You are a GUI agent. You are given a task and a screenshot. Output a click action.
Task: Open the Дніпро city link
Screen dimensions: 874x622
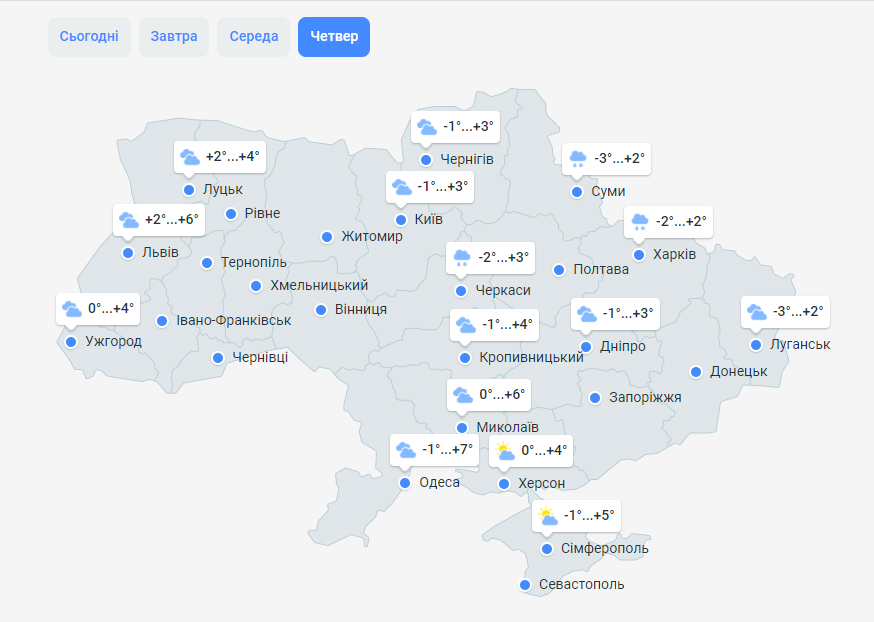(623, 347)
